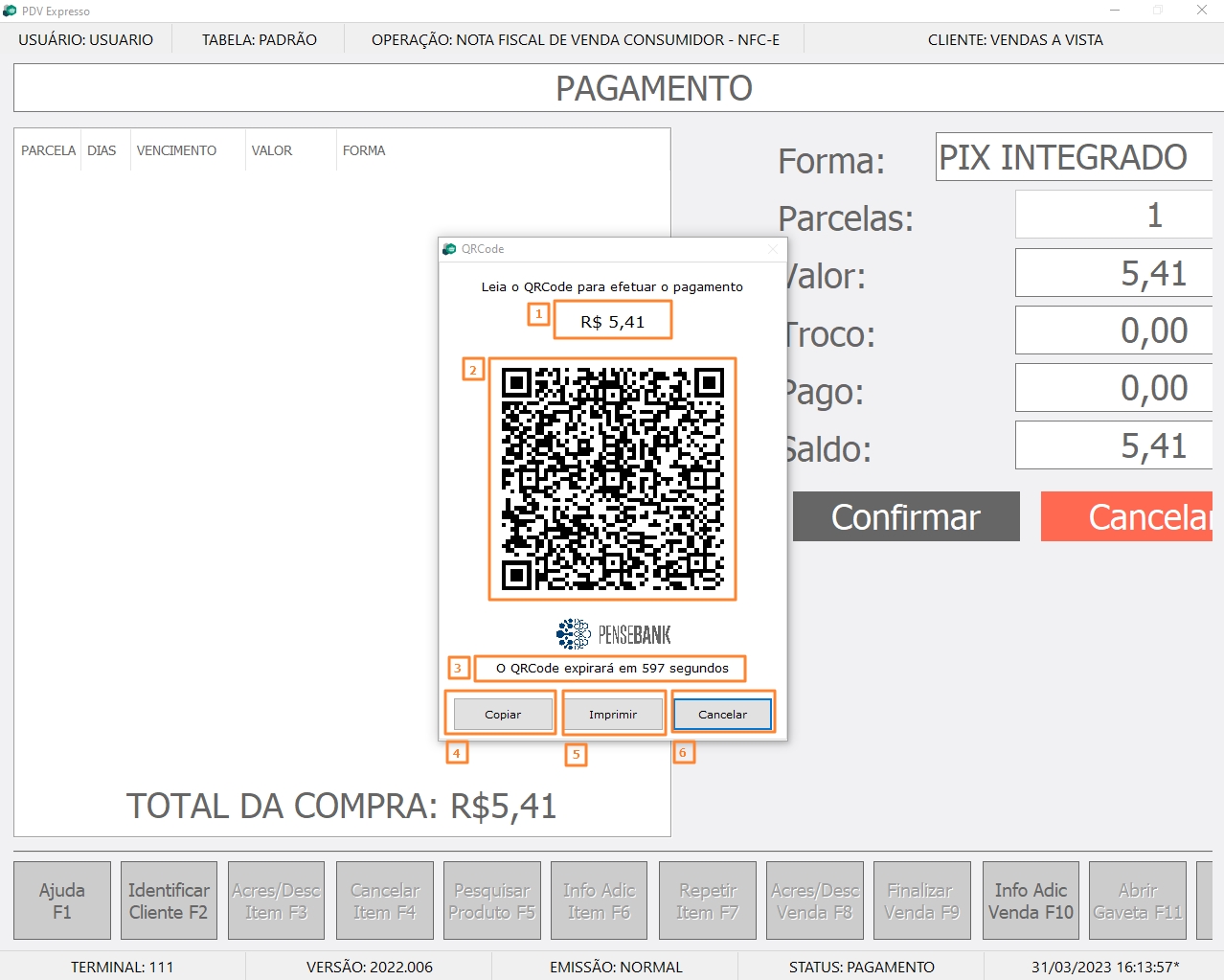Click Finalizar Venda F9 button
The height and width of the screenshot is (980, 1224).
pos(922,900)
